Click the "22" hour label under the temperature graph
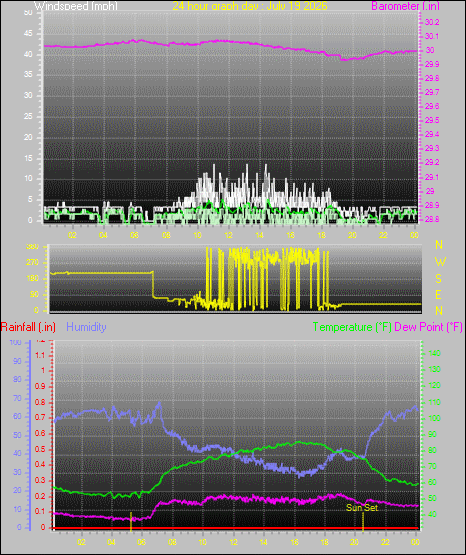 (x=385, y=542)
